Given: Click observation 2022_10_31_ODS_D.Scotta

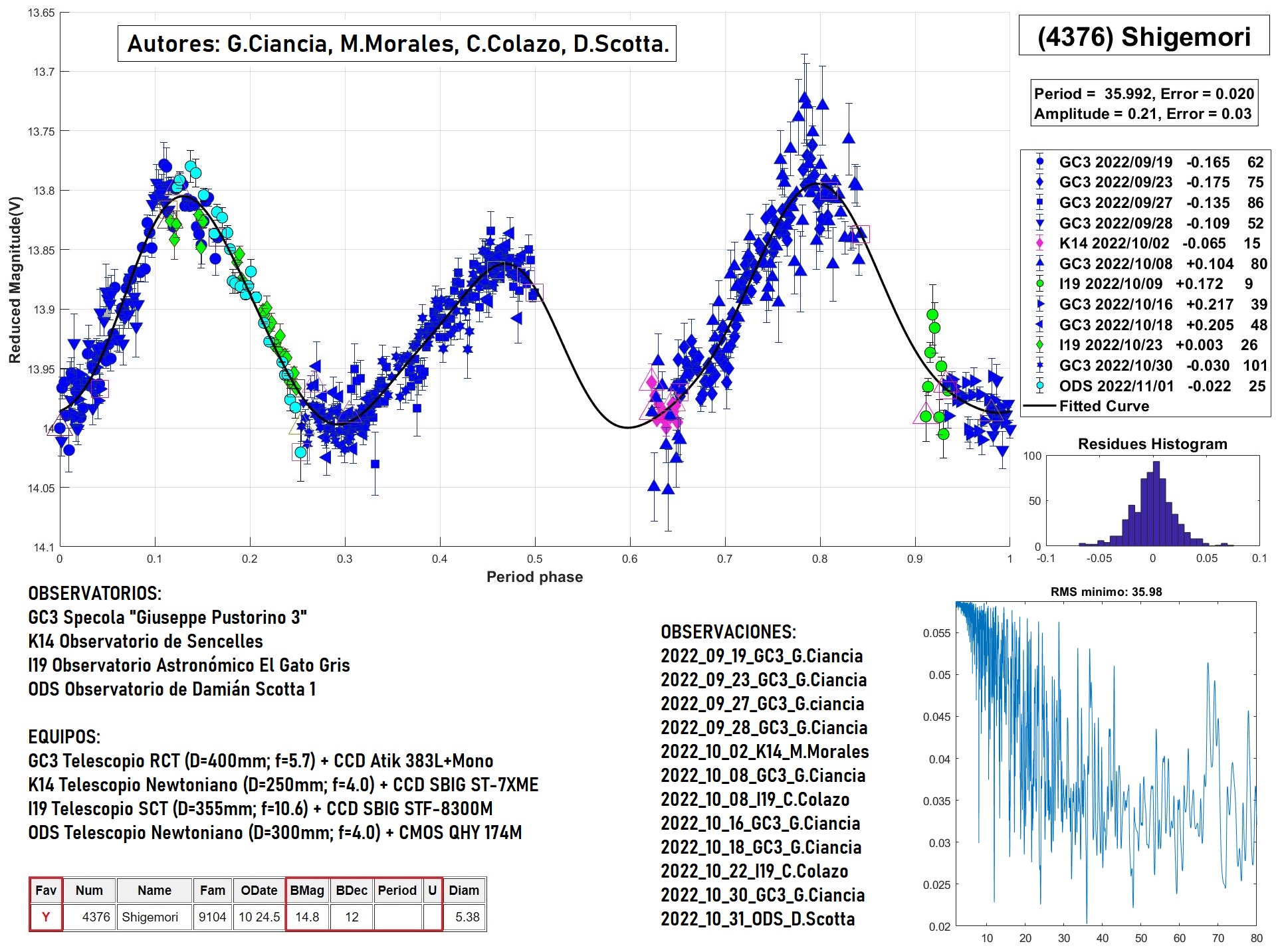Looking at the screenshot, I should pos(758,919).
